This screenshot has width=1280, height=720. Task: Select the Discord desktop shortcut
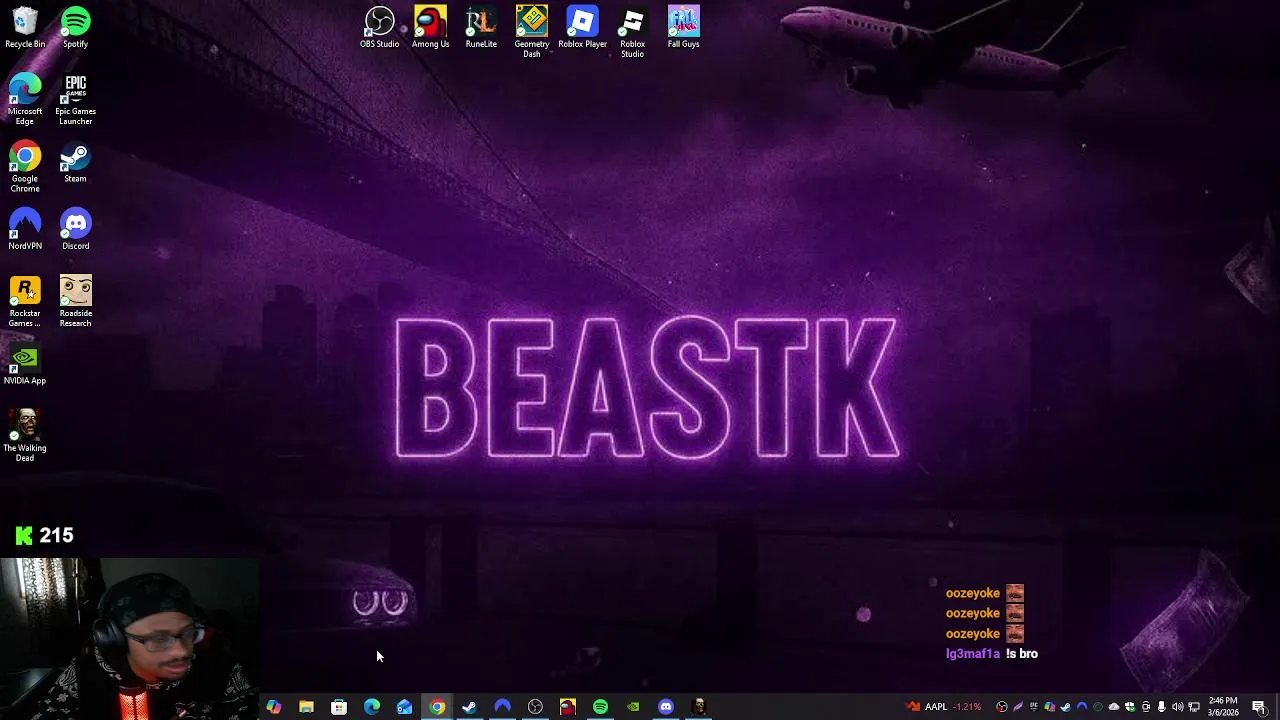(x=75, y=229)
